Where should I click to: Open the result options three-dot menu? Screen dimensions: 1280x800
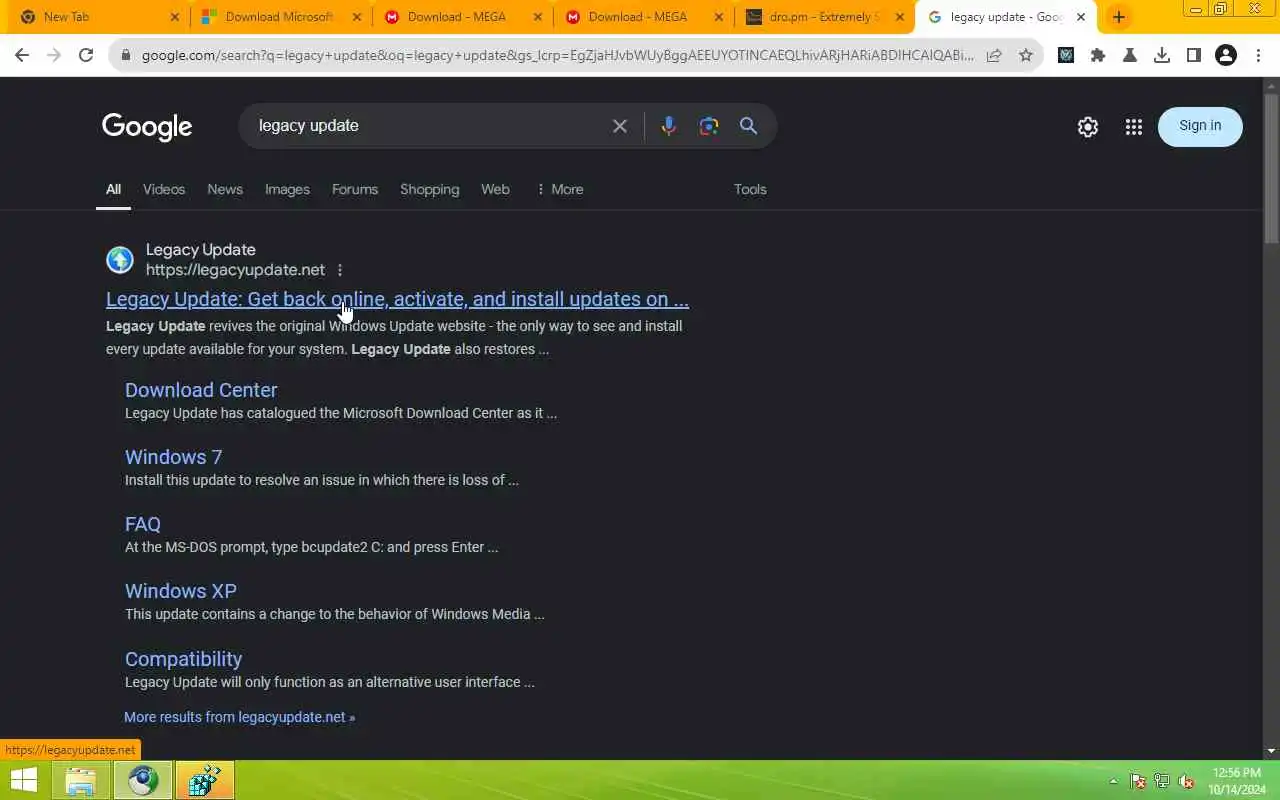click(x=340, y=270)
